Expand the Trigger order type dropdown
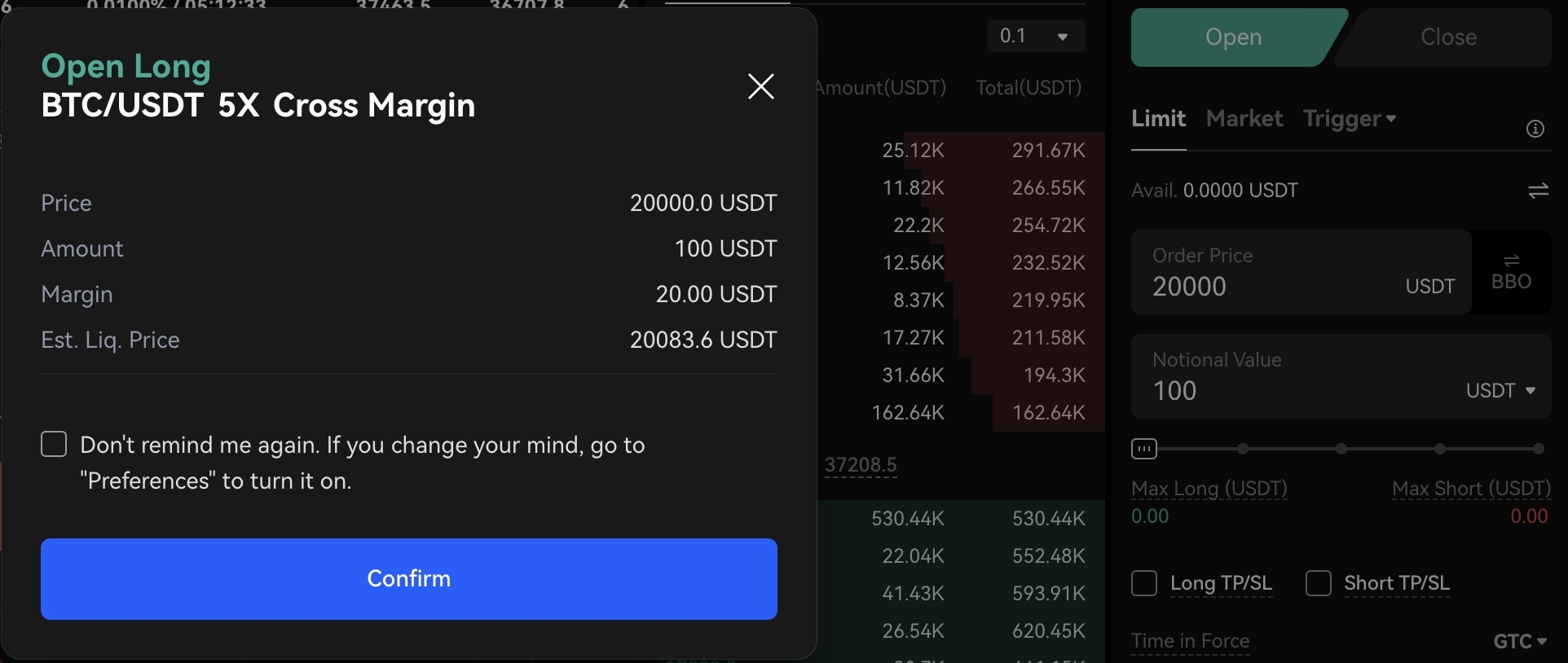The height and width of the screenshot is (663, 1568). tap(1350, 119)
